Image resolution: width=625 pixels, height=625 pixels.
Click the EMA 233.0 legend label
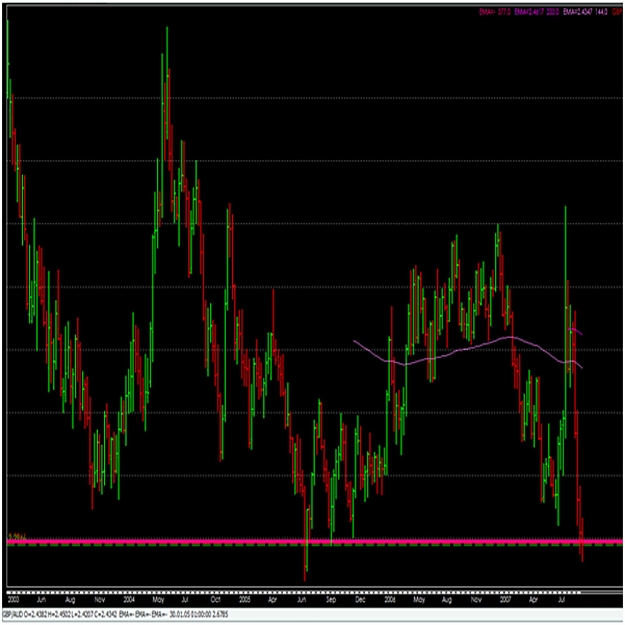pyautogui.click(x=536, y=12)
